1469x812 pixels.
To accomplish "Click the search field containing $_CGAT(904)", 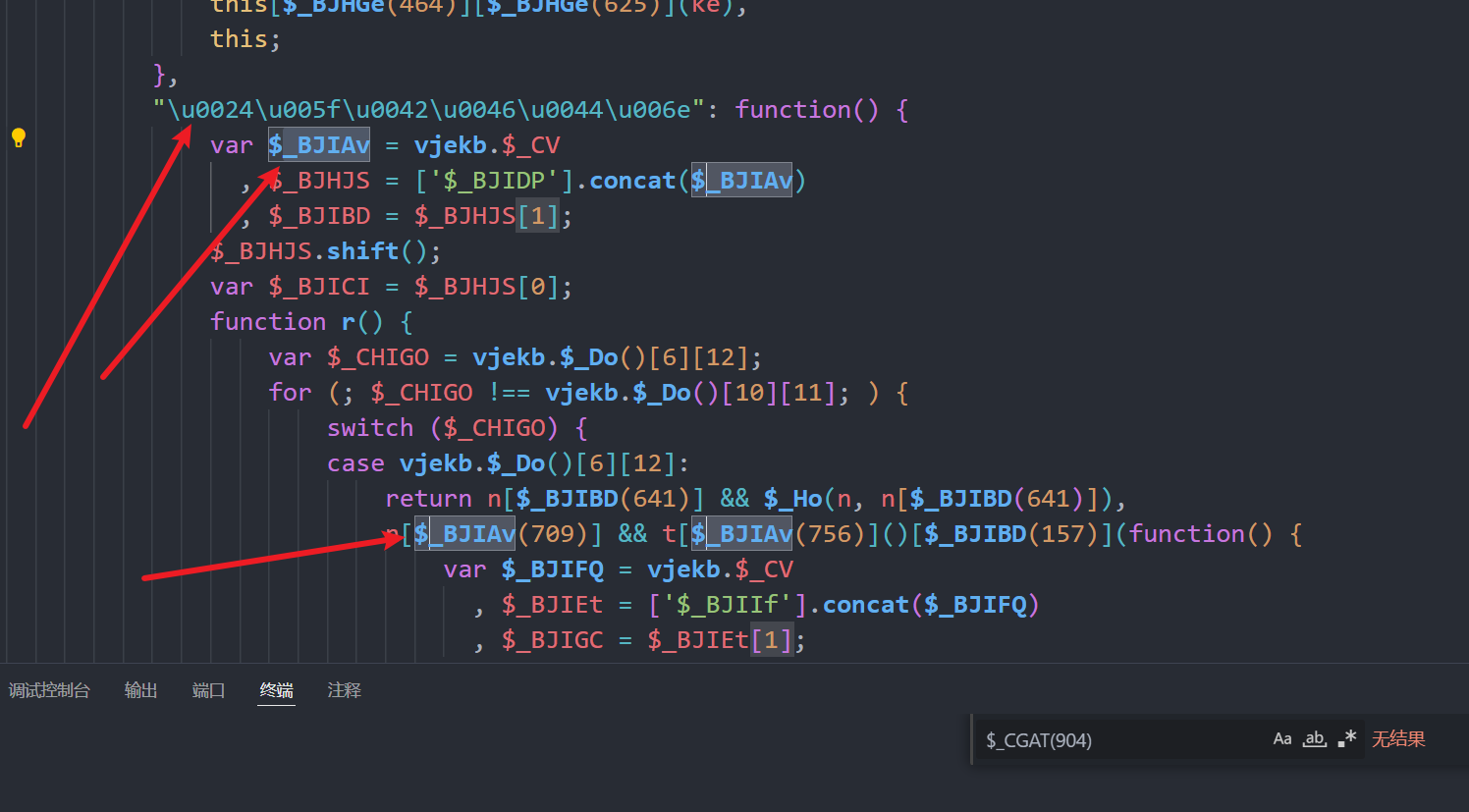I will click(x=1119, y=740).
